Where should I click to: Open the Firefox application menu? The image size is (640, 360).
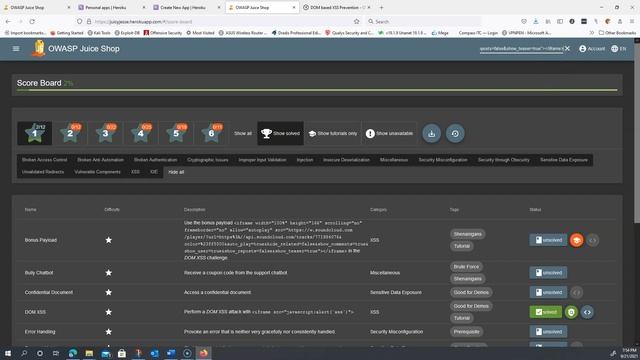631,21
